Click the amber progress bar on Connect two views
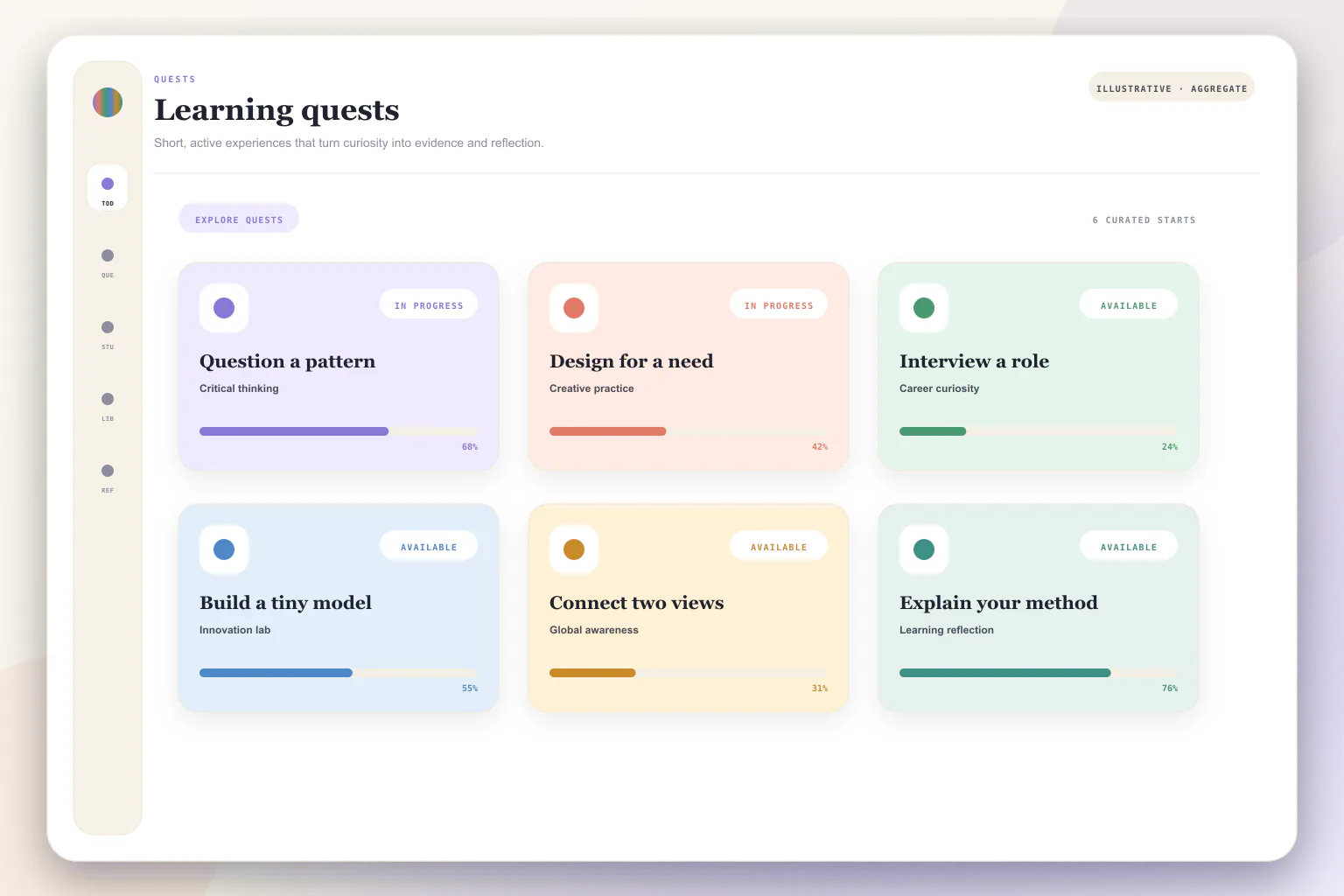The height and width of the screenshot is (896, 1344). [689, 673]
